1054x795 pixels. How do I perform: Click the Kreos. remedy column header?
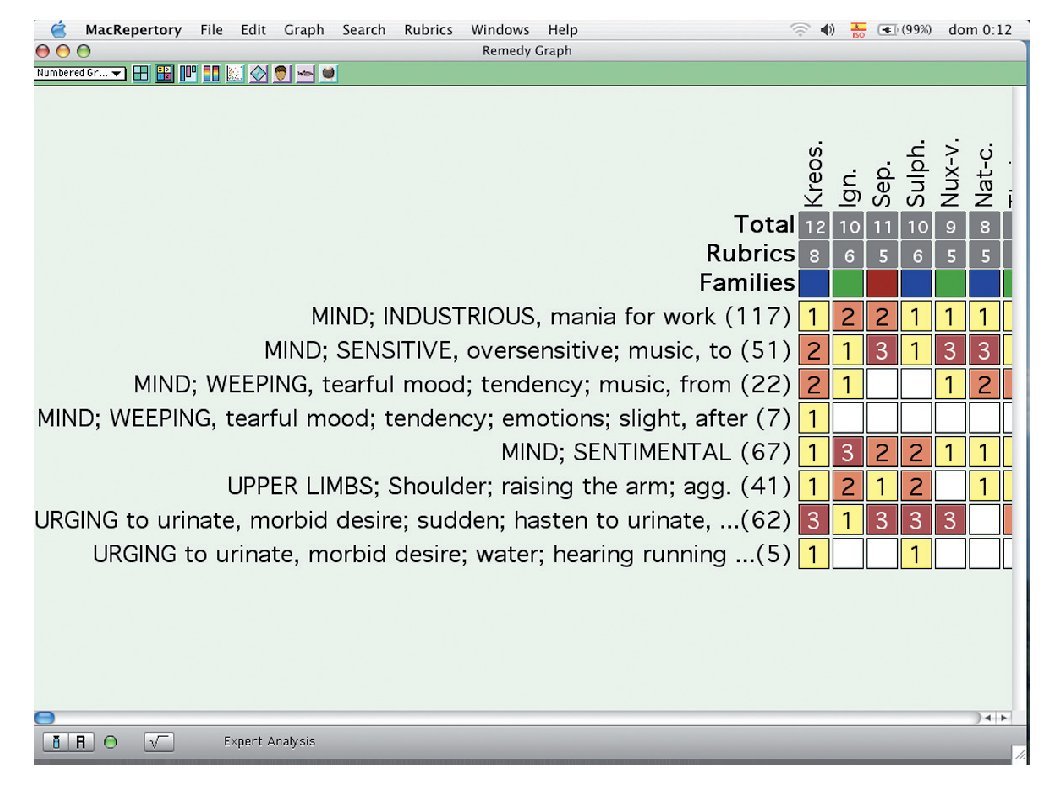[813, 175]
